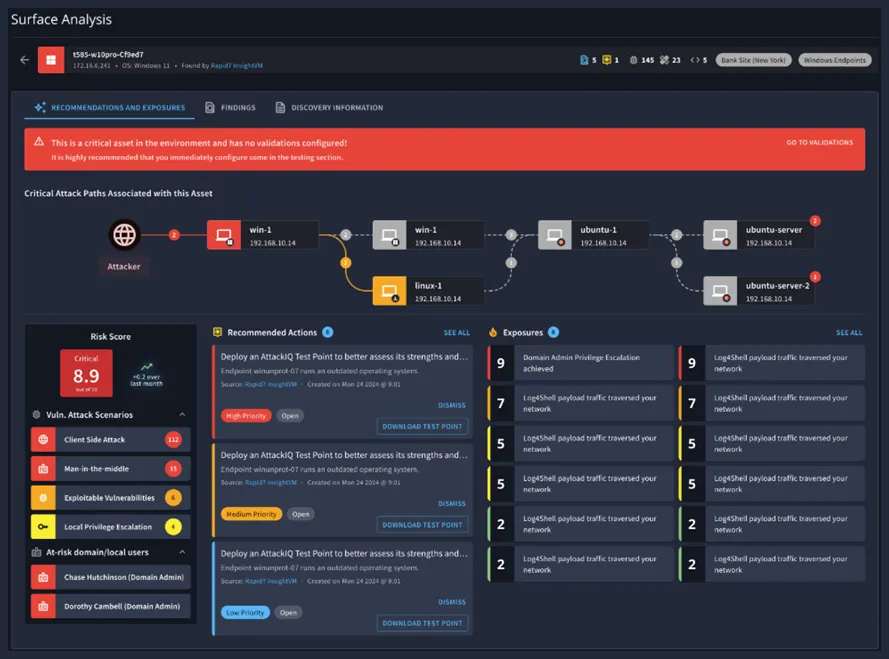Click the Client Side Attack globe icon
Viewport: 889px width, 659px height.
(x=43, y=440)
